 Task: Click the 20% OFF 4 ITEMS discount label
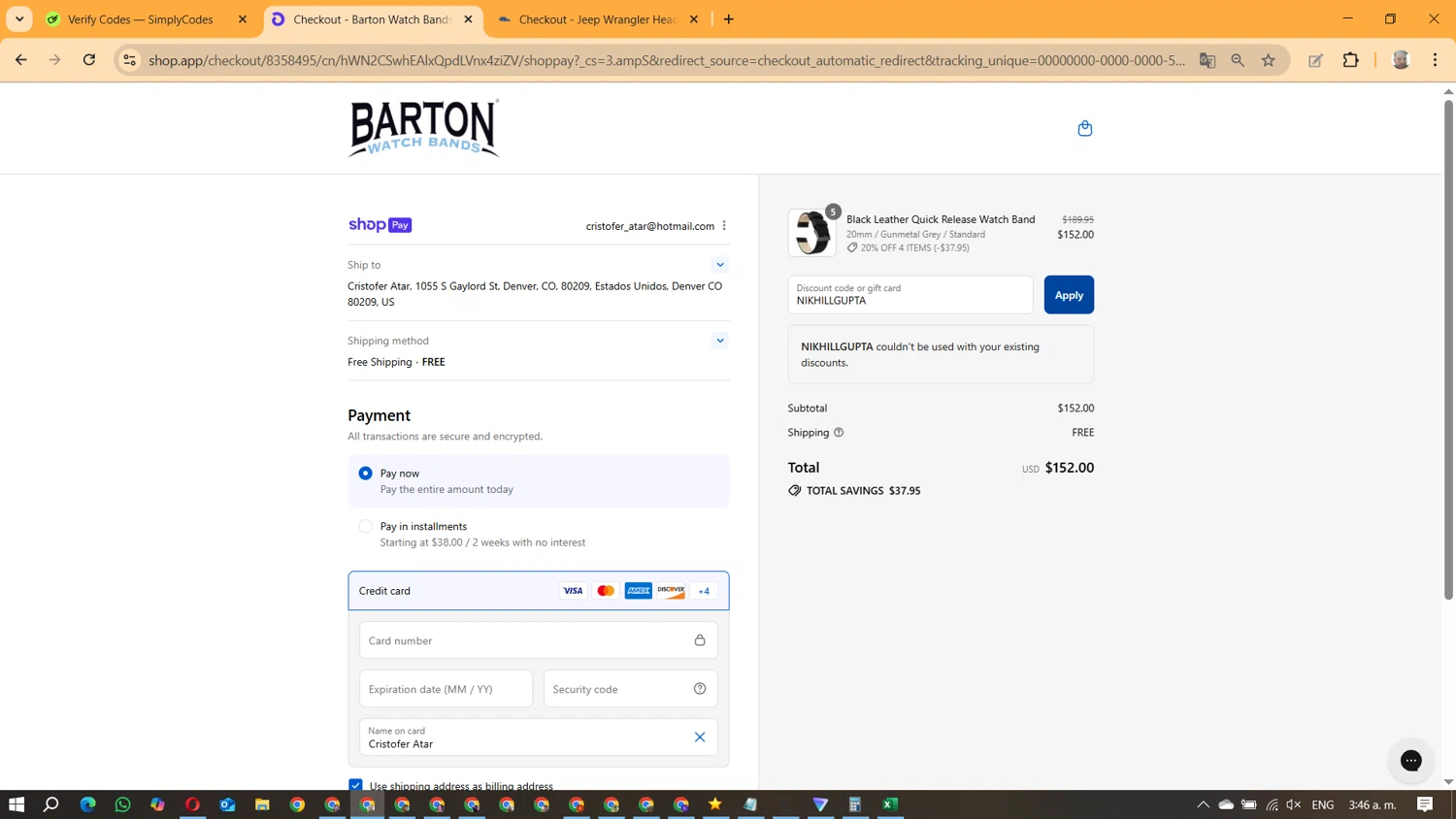coord(914,247)
